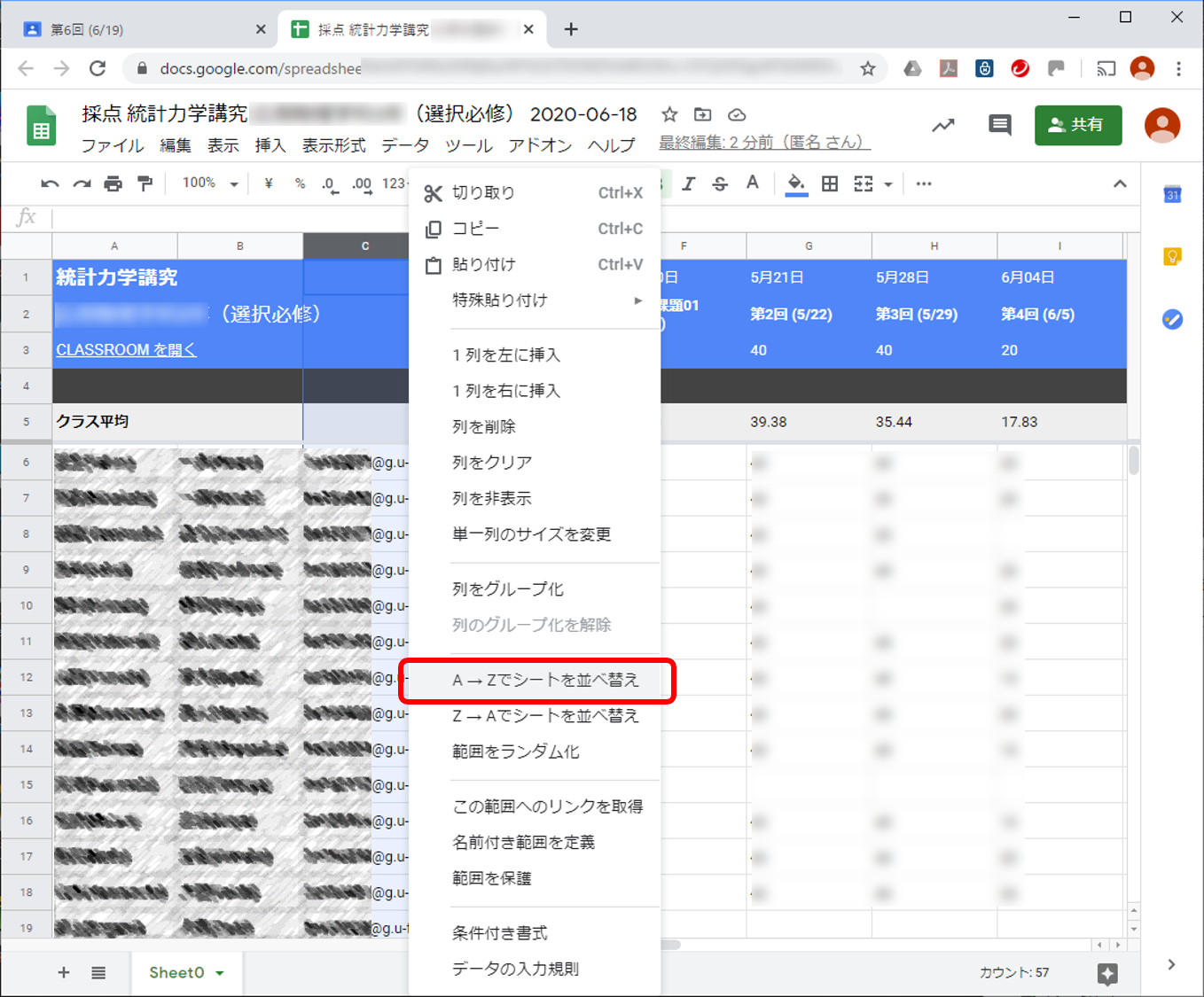
Task: Add a new sheet with plus
Action: pyautogui.click(x=64, y=972)
